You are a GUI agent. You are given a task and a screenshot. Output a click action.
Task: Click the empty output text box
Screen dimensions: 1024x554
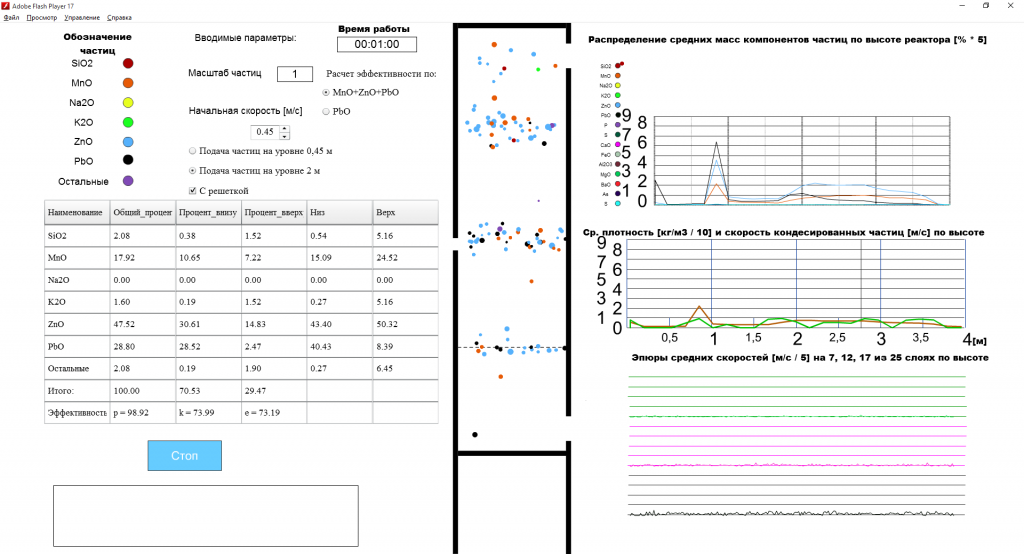(x=206, y=516)
